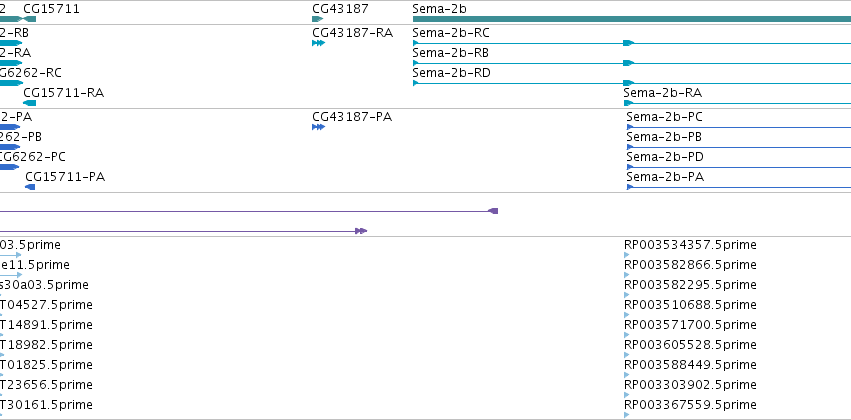
Task: Click the CG43187-PA protein arrow glyph
Action: pos(319,127)
